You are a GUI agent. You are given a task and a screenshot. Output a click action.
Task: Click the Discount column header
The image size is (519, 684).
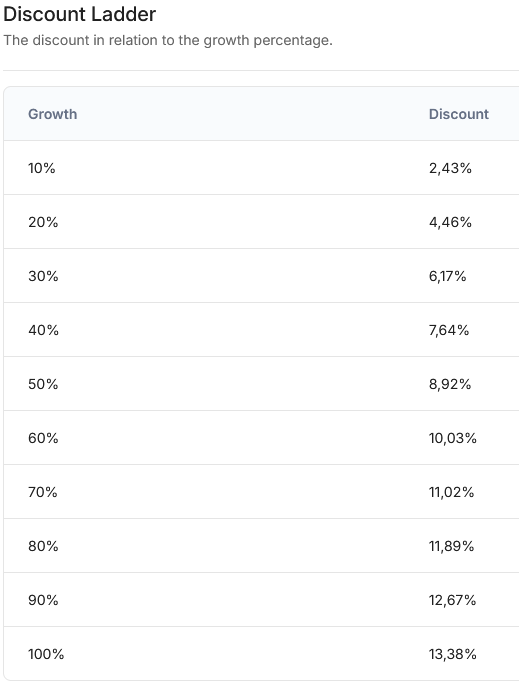[458, 114]
